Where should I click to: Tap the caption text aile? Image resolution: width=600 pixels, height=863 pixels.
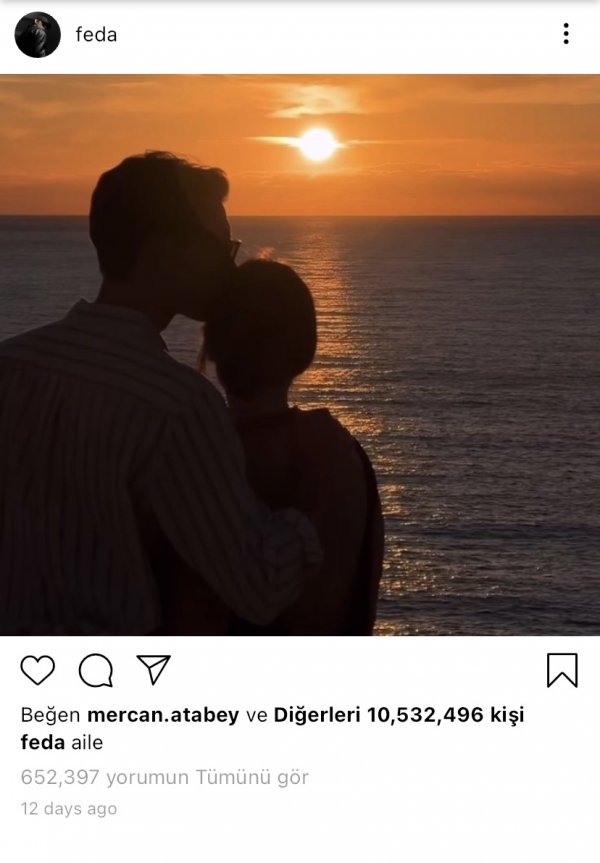click(86, 743)
